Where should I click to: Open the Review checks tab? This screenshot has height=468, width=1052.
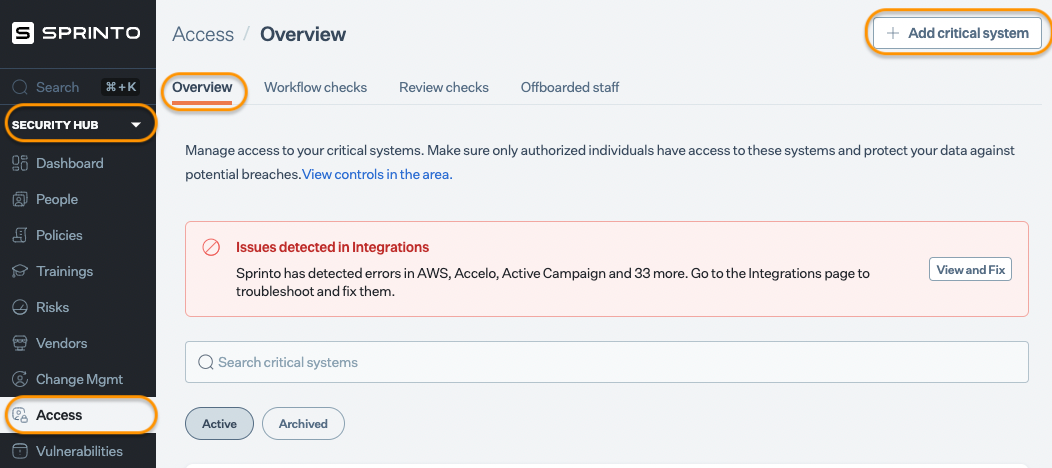click(x=443, y=87)
